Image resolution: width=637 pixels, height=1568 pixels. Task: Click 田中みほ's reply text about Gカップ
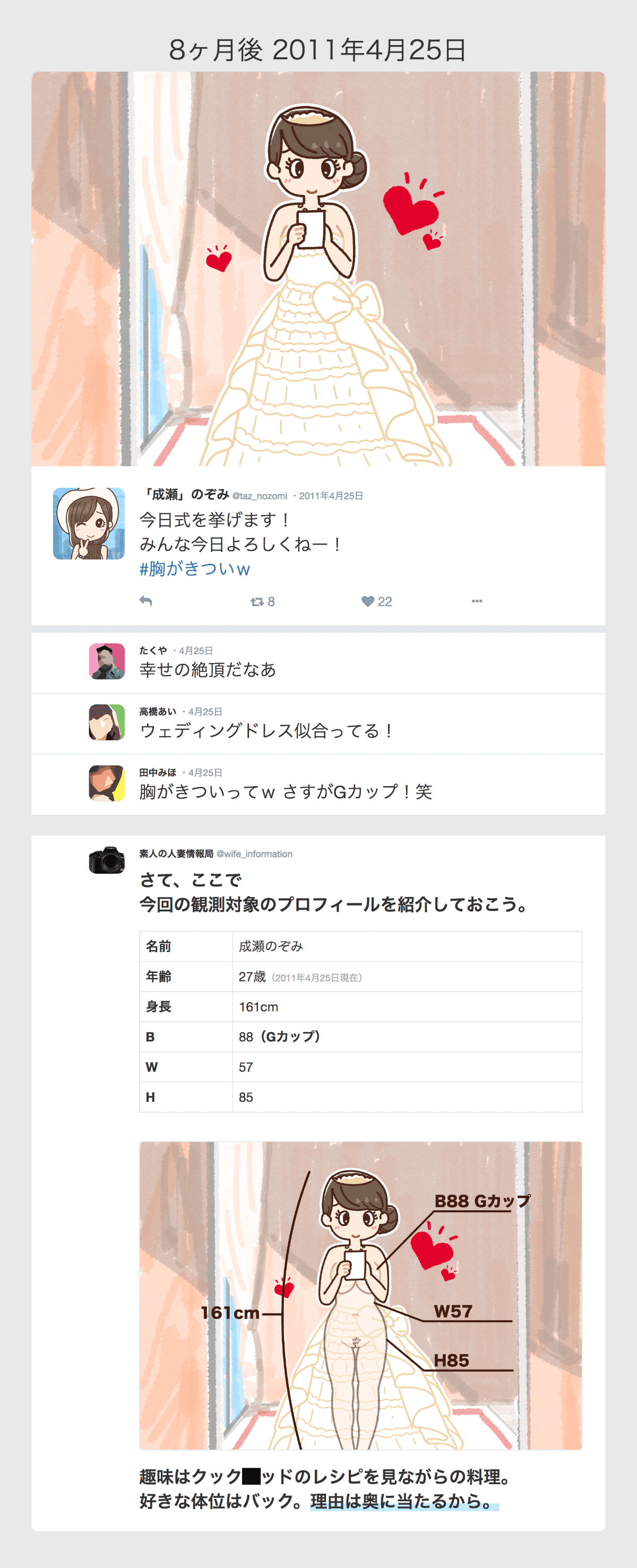286,791
